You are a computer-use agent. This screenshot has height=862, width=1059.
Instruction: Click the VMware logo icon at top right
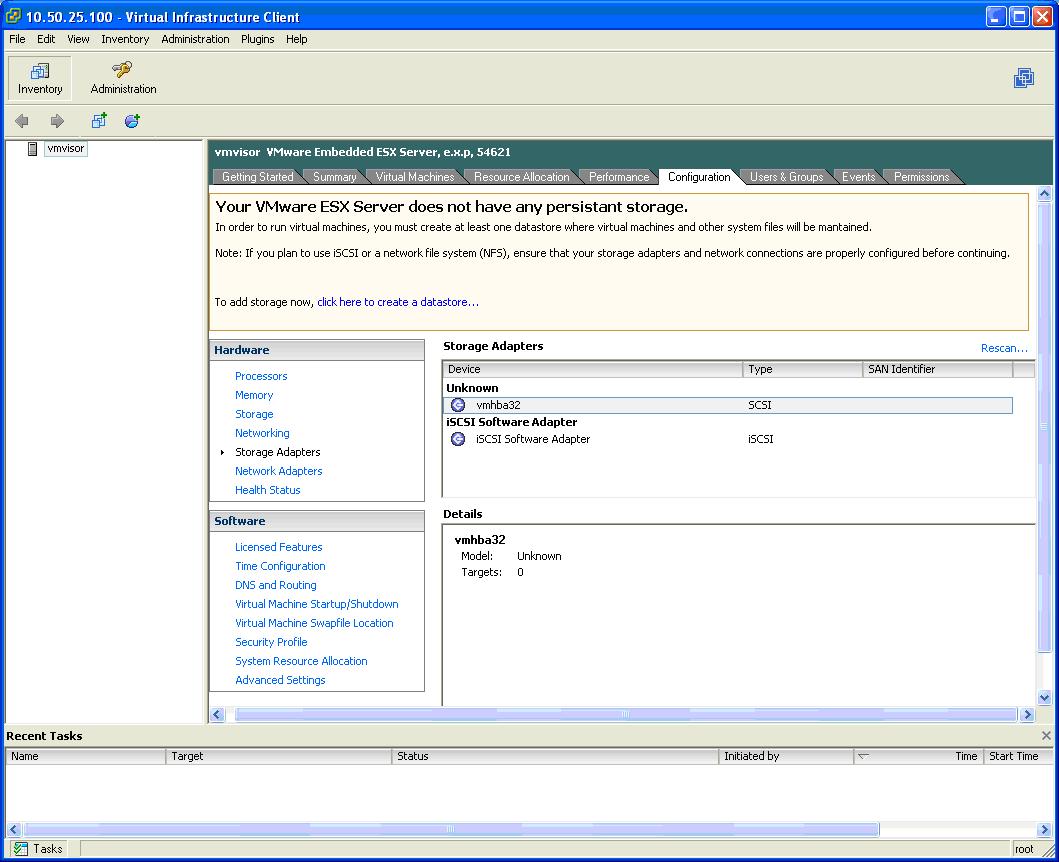click(x=1024, y=78)
